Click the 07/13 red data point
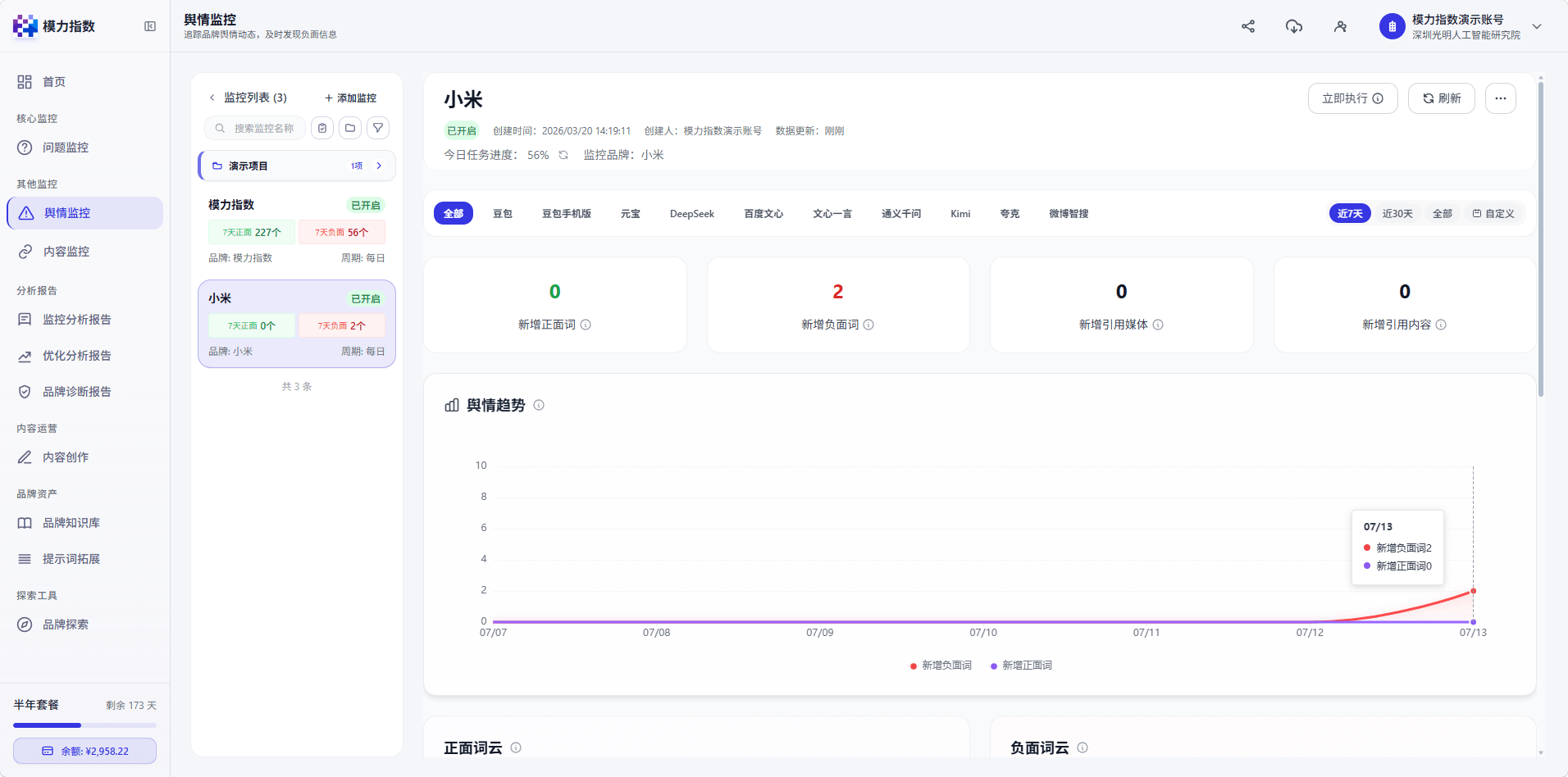The image size is (1568, 777). pos(1474,591)
